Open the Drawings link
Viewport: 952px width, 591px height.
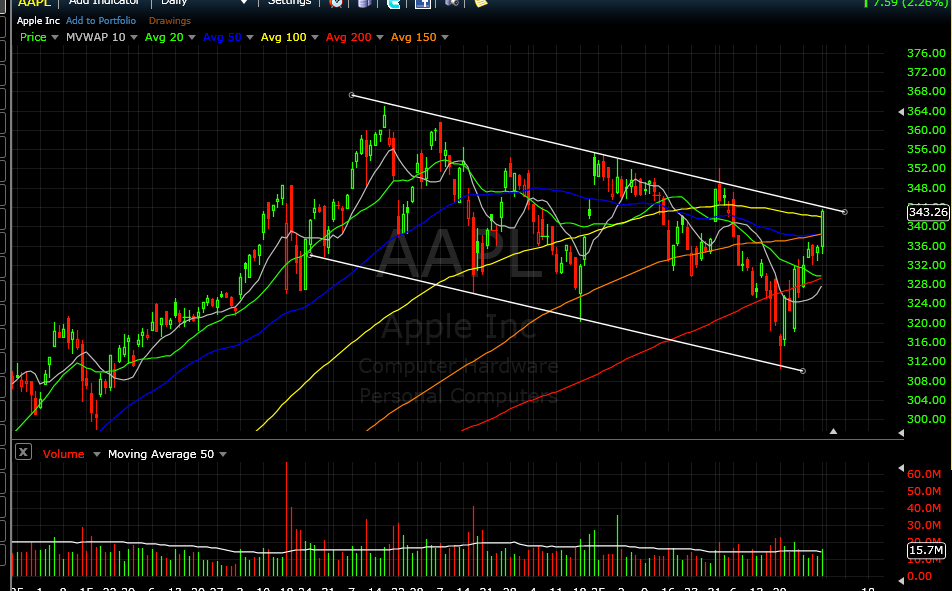coord(169,21)
